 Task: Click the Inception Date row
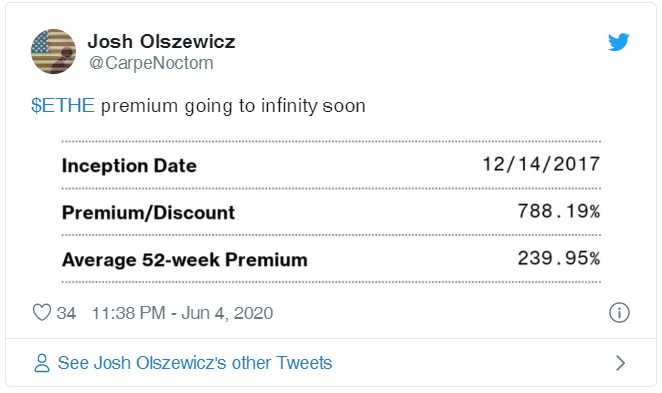pyautogui.click(x=331, y=165)
